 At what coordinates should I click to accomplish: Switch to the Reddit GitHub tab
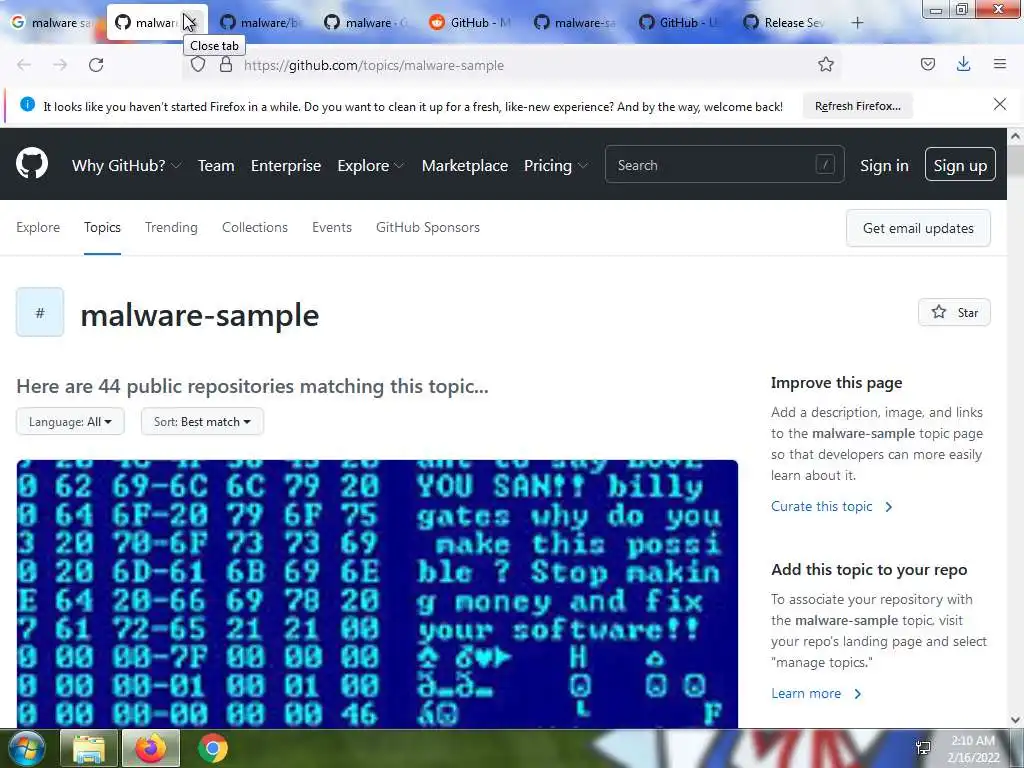470,23
